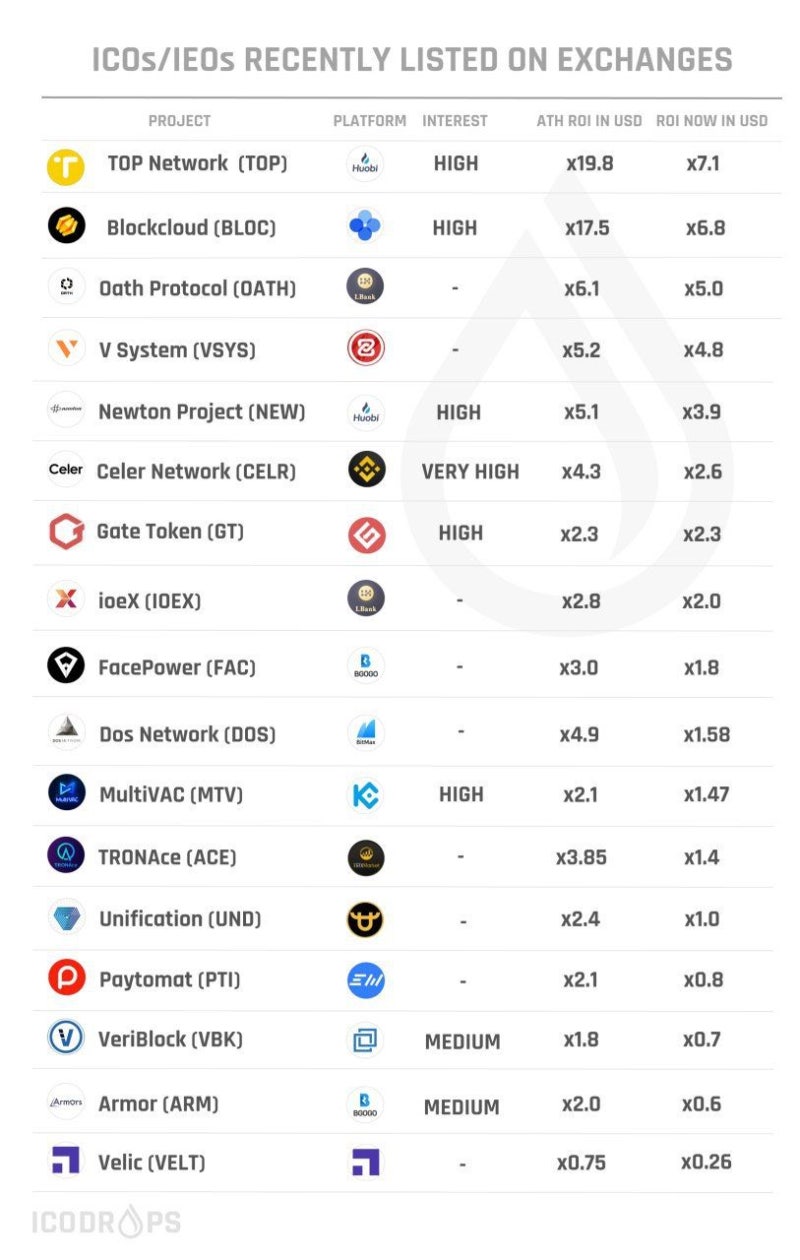Click the TOP Network yellow logo icon
The height and width of the screenshot is (1260, 800).
pyautogui.click(x=66, y=166)
